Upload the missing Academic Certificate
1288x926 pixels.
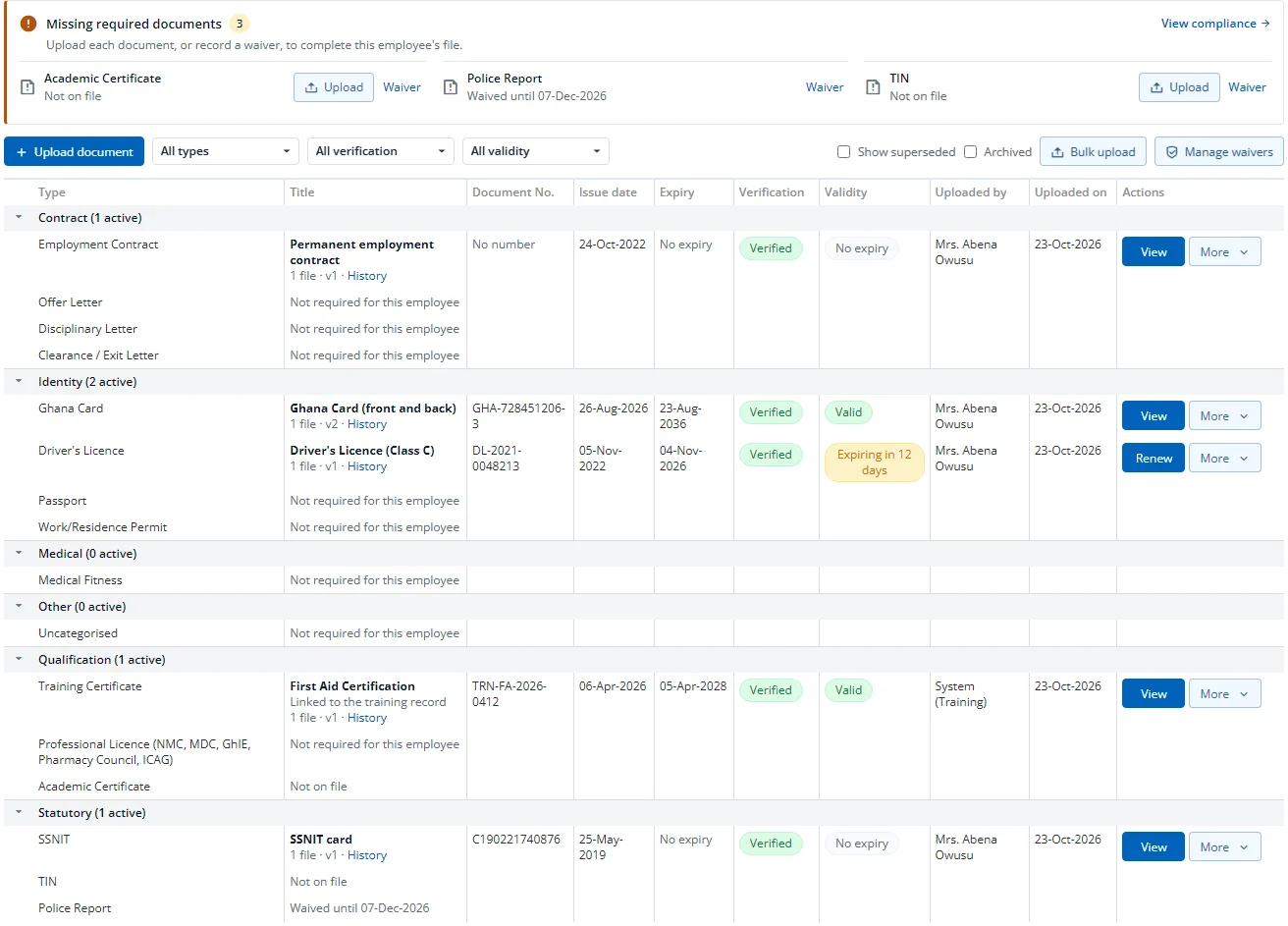tap(334, 87)
